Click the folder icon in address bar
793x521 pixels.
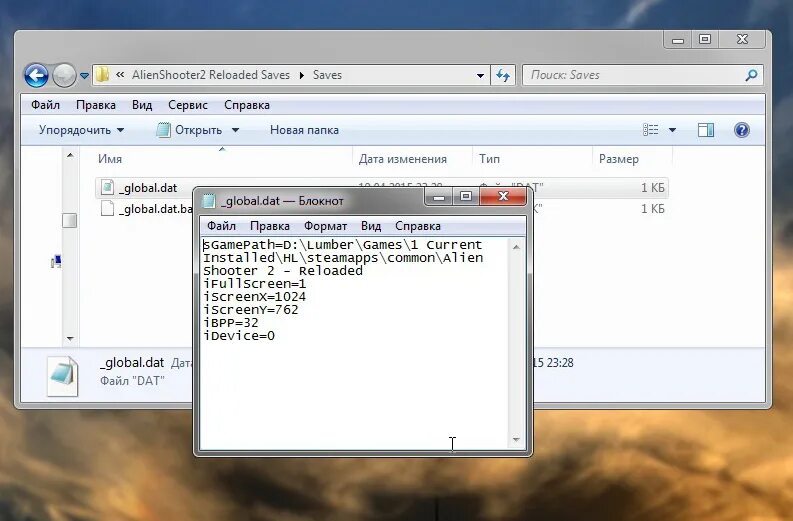pyautogui.click(x=103, y=75)
